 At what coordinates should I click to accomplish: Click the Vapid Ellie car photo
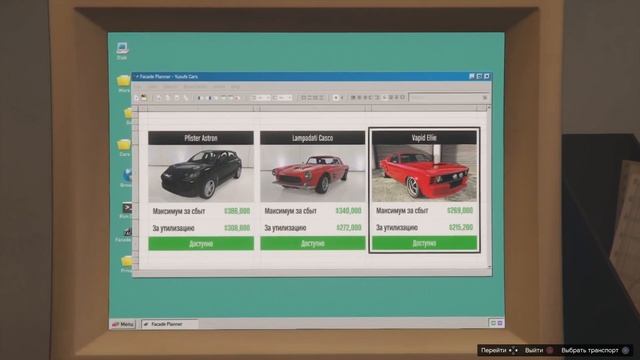(x=424, y=173)
